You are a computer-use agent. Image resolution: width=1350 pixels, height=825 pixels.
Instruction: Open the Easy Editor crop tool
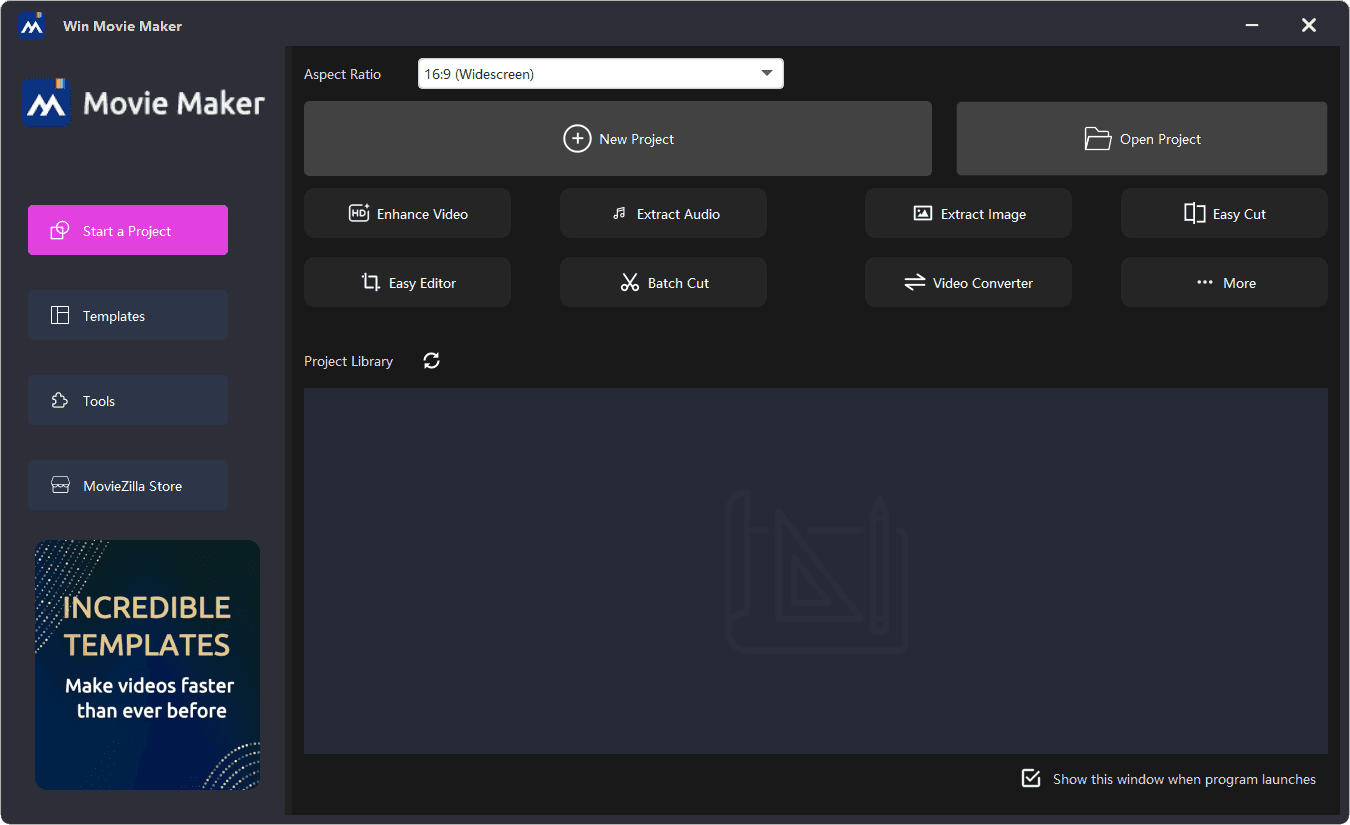coord(407,282)
